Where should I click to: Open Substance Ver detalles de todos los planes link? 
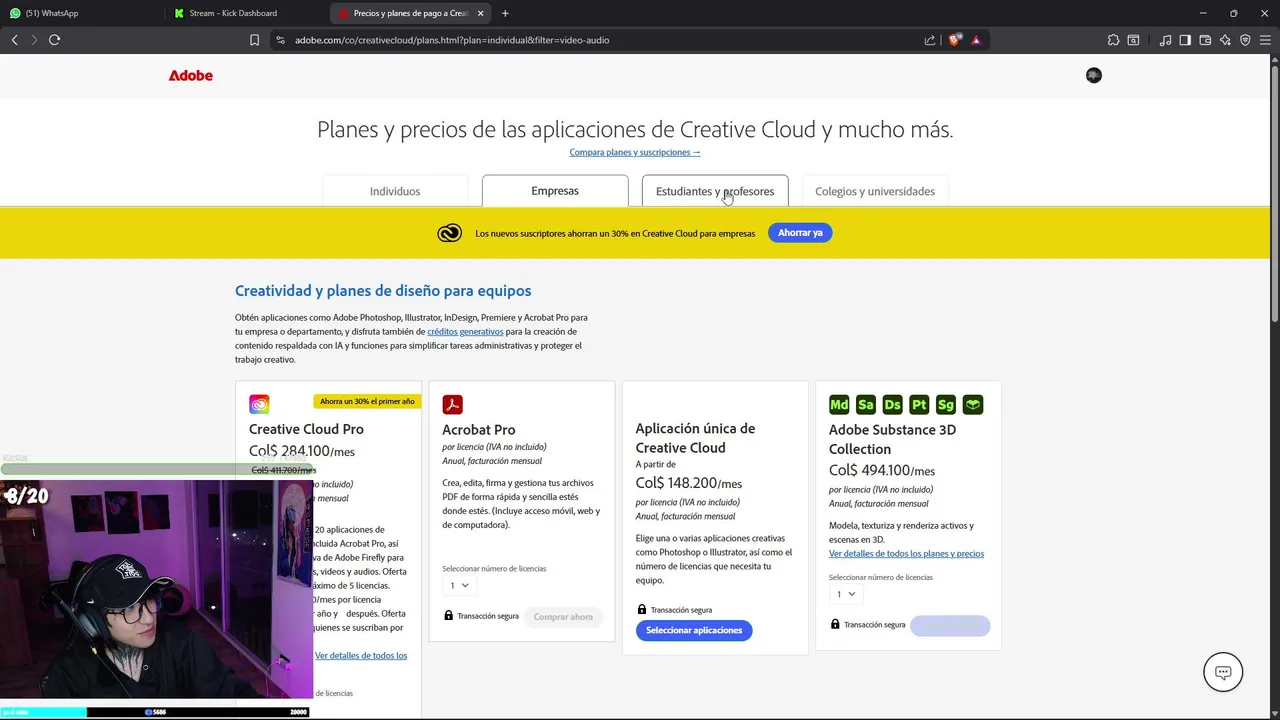coord(906,553)
